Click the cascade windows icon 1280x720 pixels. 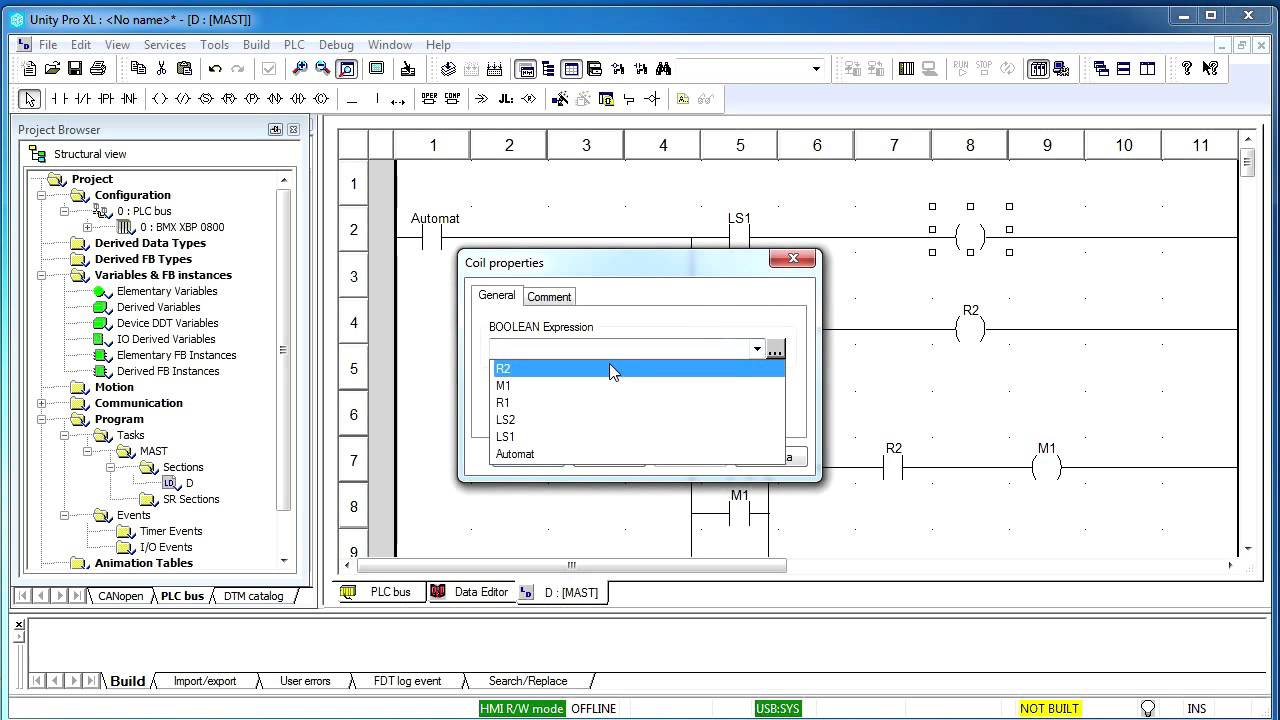click(1101, 68)
